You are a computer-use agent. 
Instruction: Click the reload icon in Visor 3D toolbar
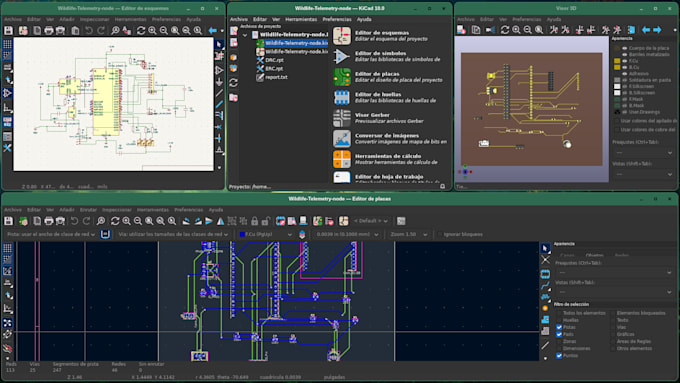click(x=505, y=29)
